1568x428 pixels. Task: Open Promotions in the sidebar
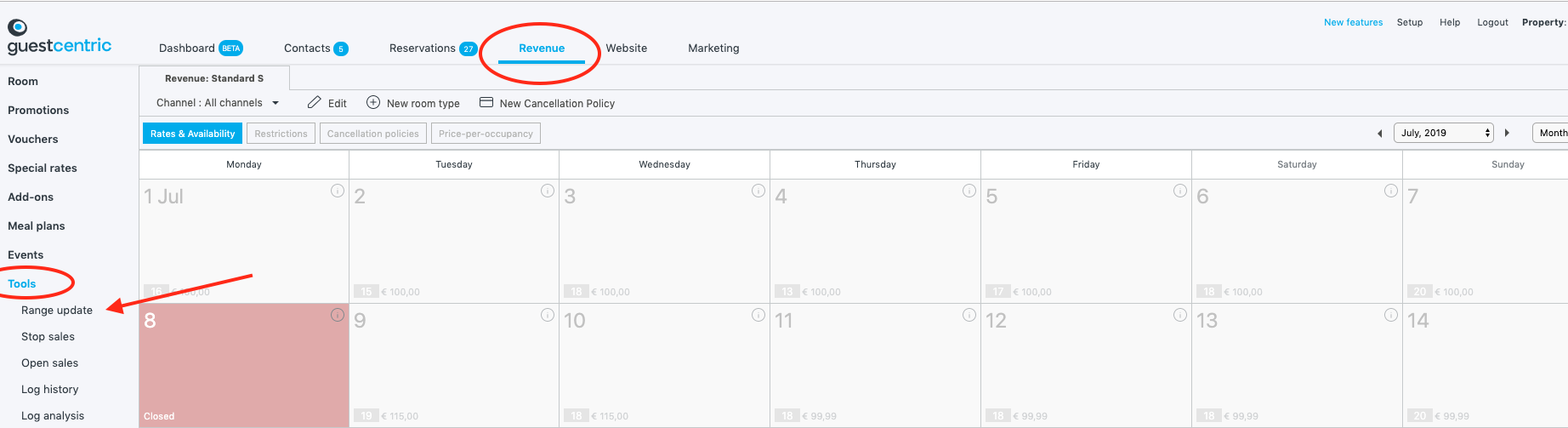38,111
